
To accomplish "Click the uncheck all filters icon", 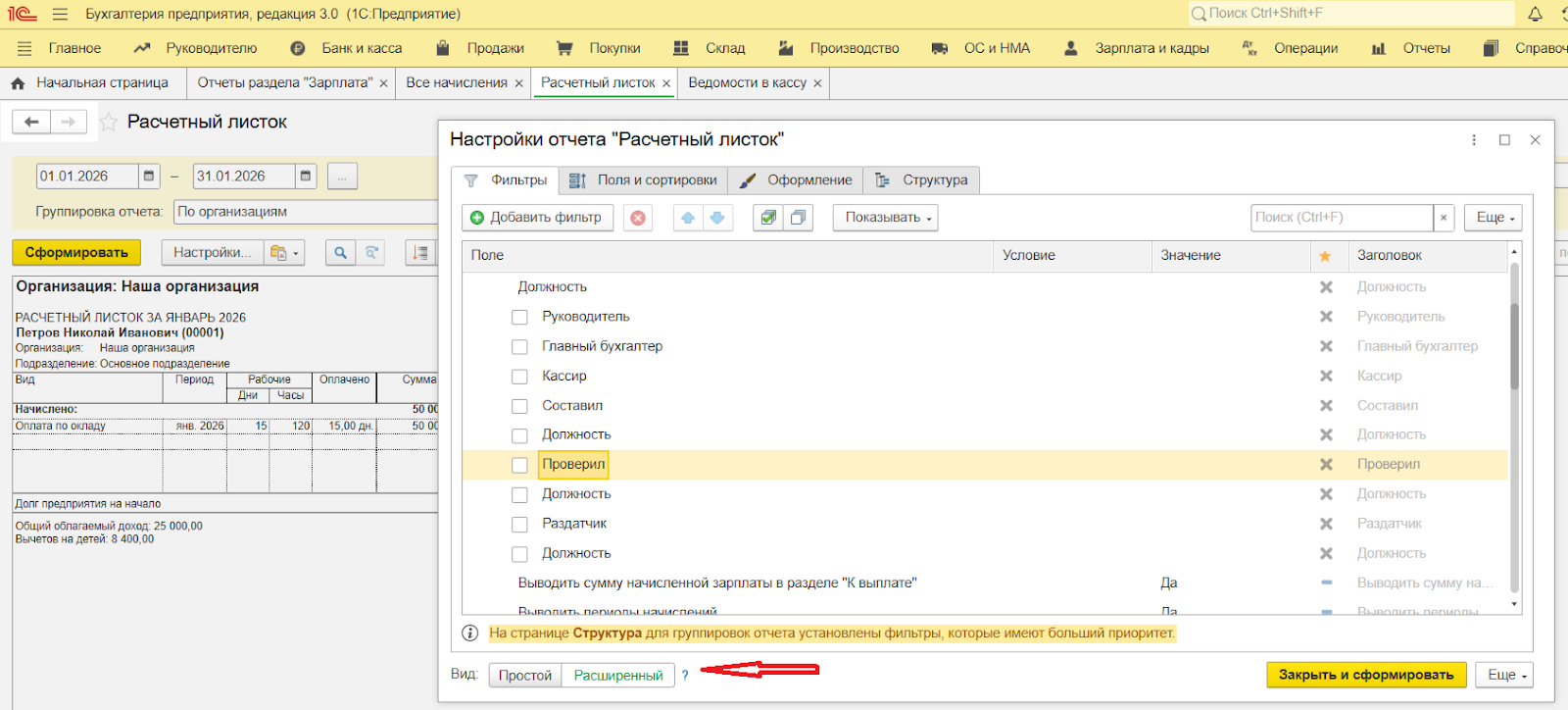I will (x=798, y=218).
